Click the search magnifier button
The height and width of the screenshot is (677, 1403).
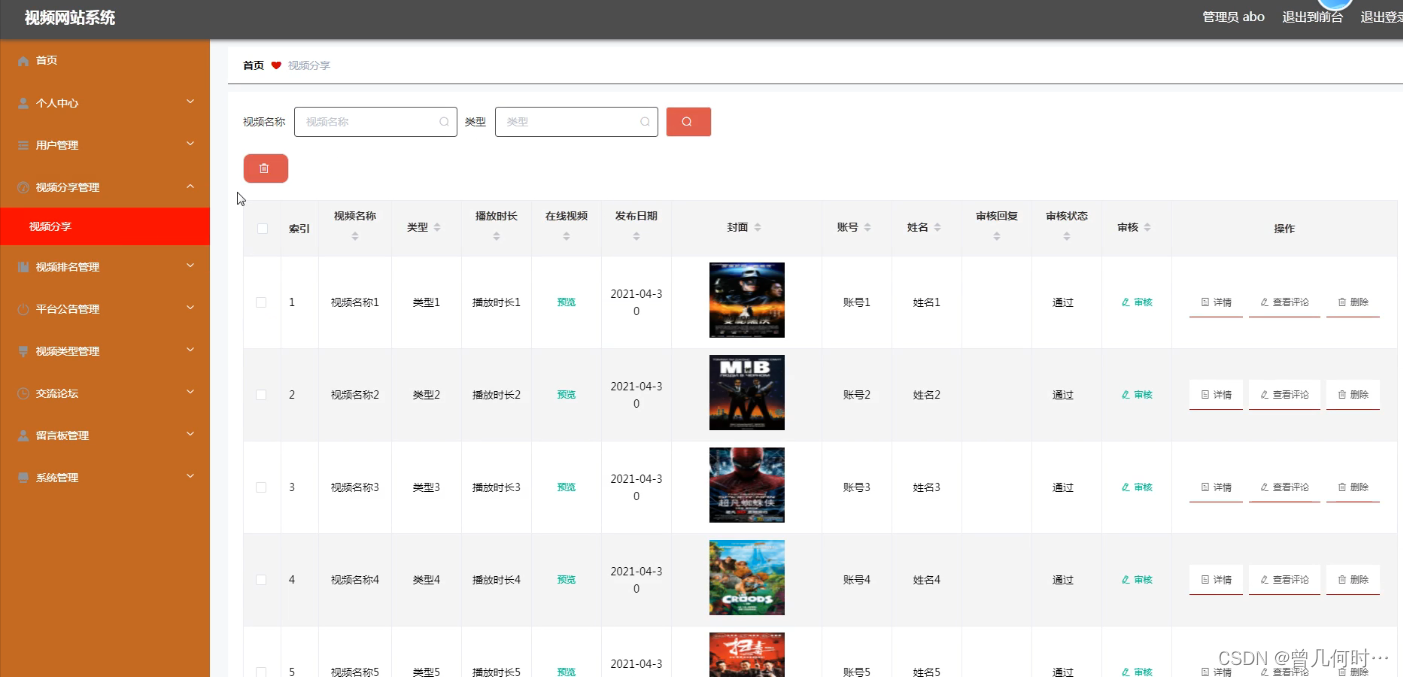[688, 121]
